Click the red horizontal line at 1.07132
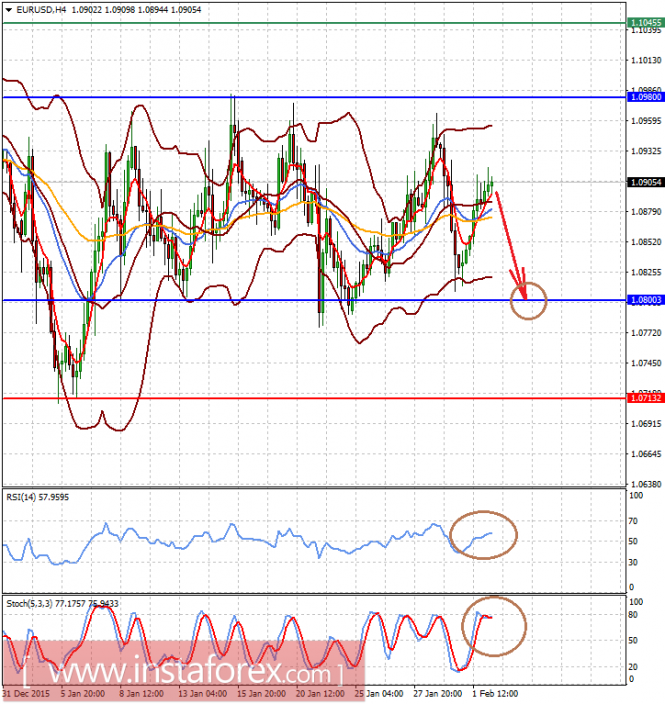665x704 pixels. click(x=314, y=398)
